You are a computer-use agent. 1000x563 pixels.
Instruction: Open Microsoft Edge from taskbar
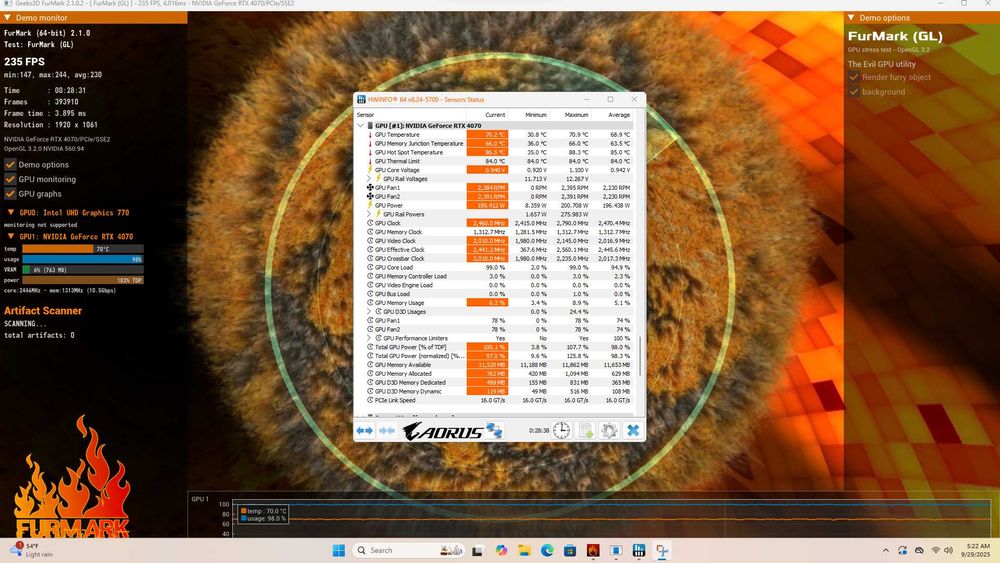[x=547, y=550]
